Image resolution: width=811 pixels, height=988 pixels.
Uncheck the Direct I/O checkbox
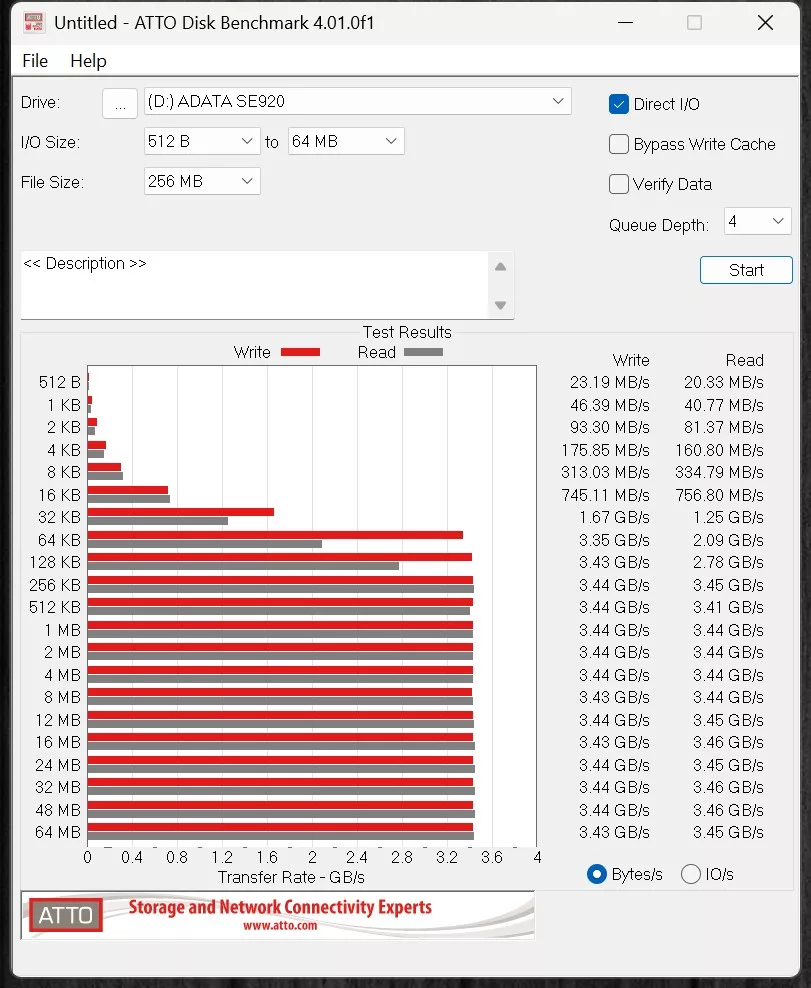coord(619,104)
